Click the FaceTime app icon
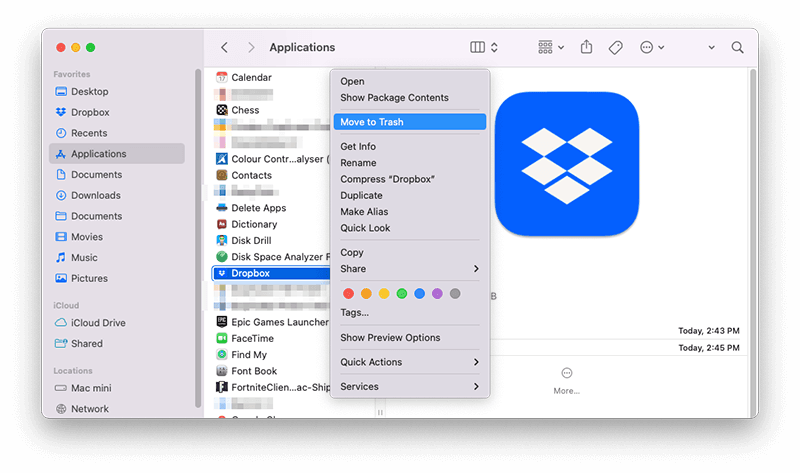Screen dimensions: 800x473 click(x=221, y=338)
